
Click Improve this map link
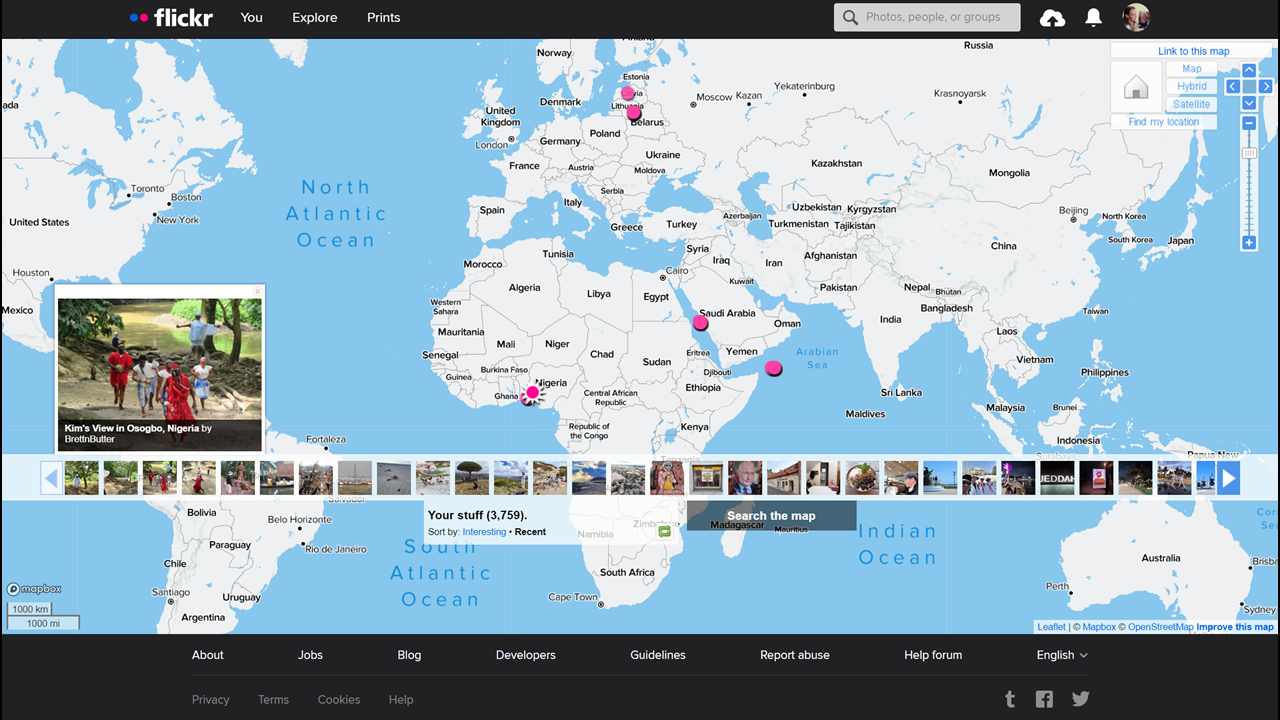[x=1235, y=627]
